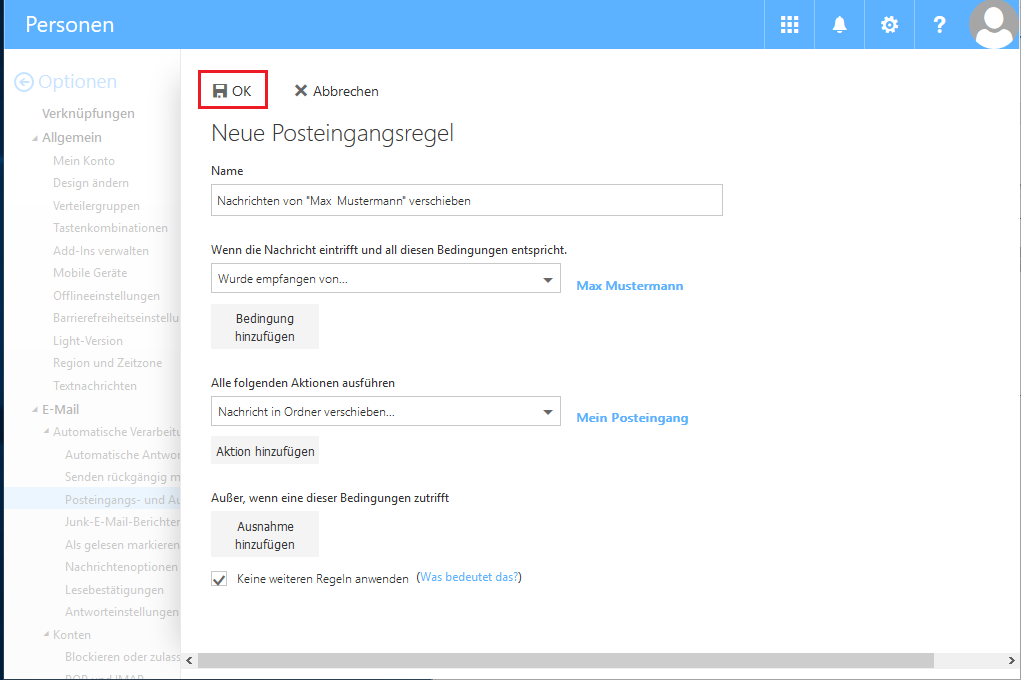Open the settings gear icon
The width and height of the screenshot is (1021, 680).
tap(889, 24)
